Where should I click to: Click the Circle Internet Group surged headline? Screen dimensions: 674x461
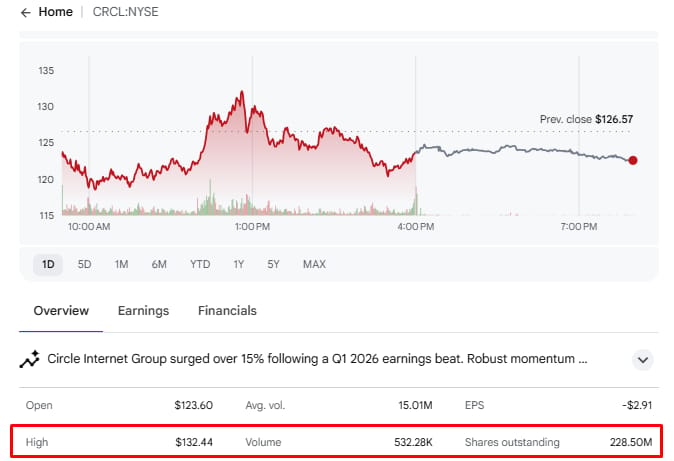(x=317, y=359)
